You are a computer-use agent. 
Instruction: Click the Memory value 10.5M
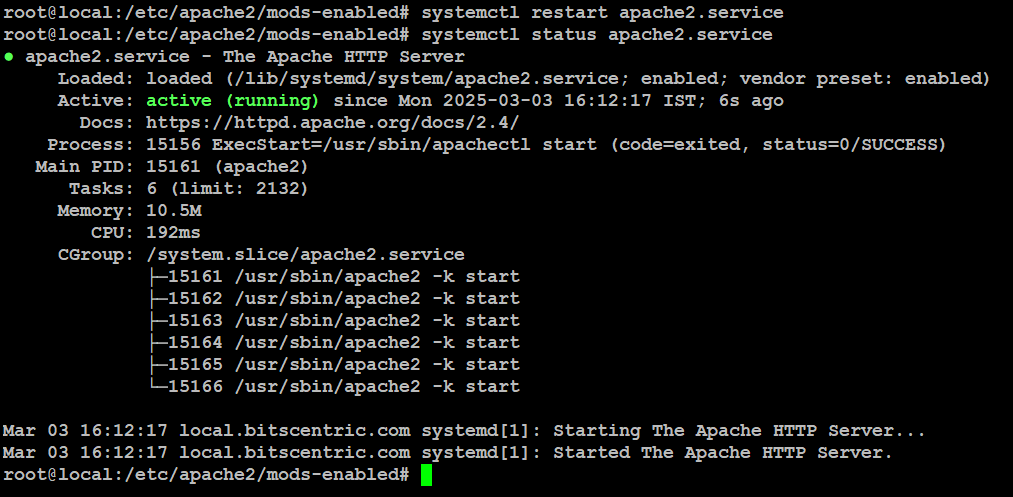coord(174,211)
